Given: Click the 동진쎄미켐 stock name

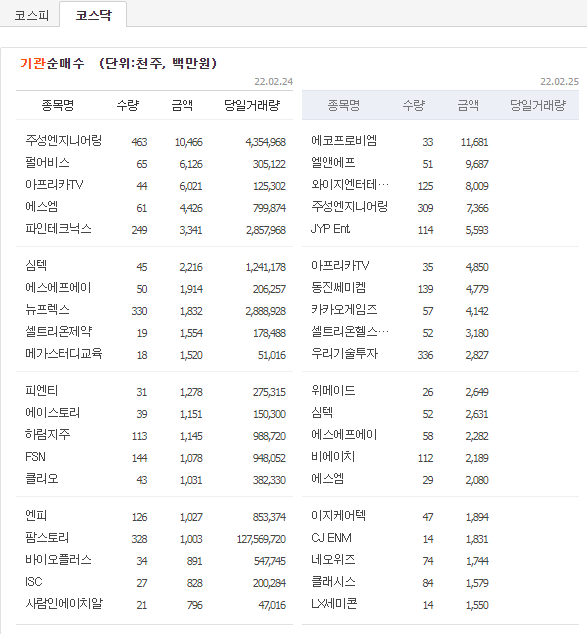Looking at the screenshot, I should 338,287.
